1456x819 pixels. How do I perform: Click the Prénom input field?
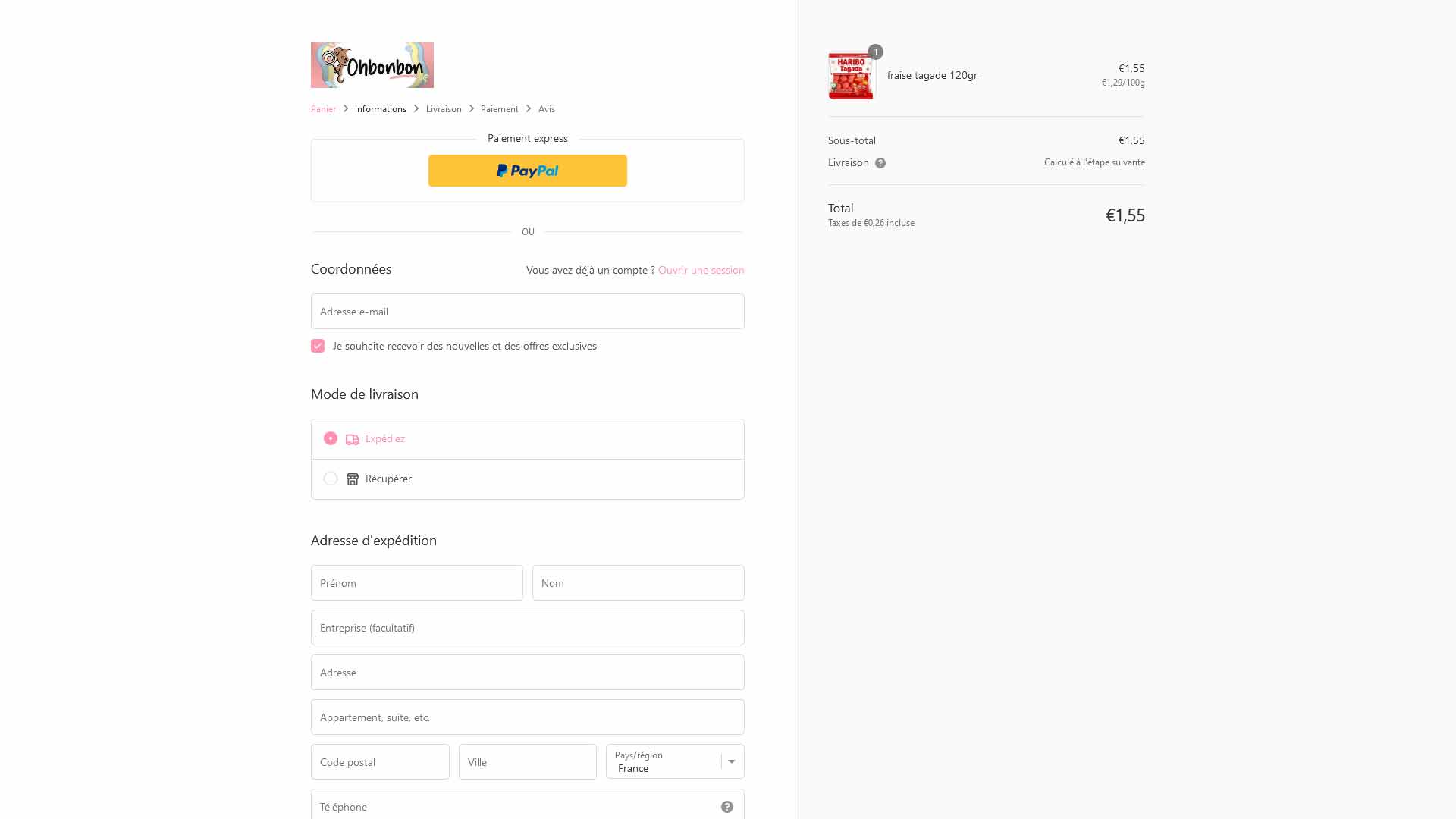pyautogui.click(x=417, y=582)
